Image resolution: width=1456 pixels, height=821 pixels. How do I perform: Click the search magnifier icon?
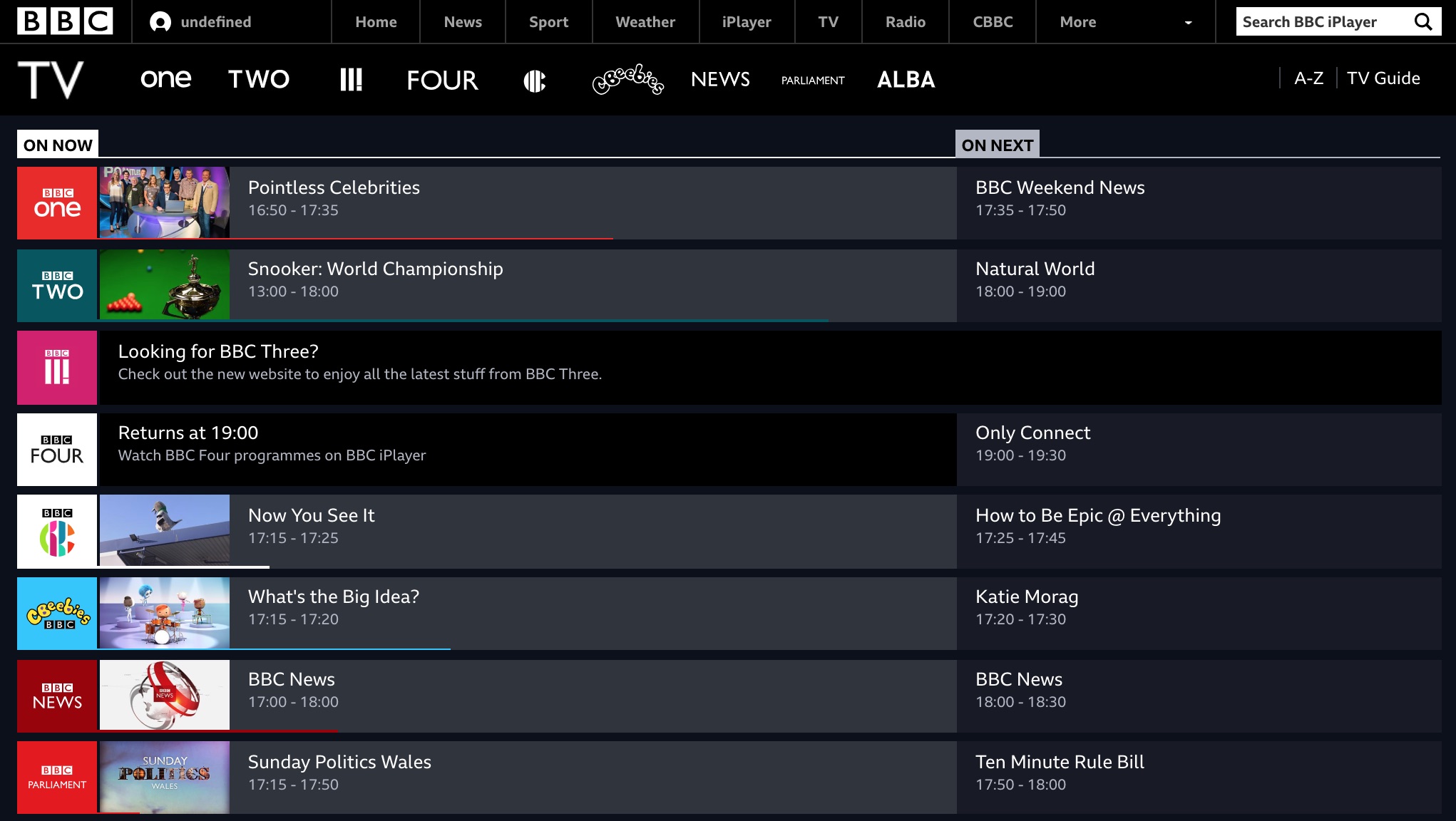click(x=1422, y=21)
